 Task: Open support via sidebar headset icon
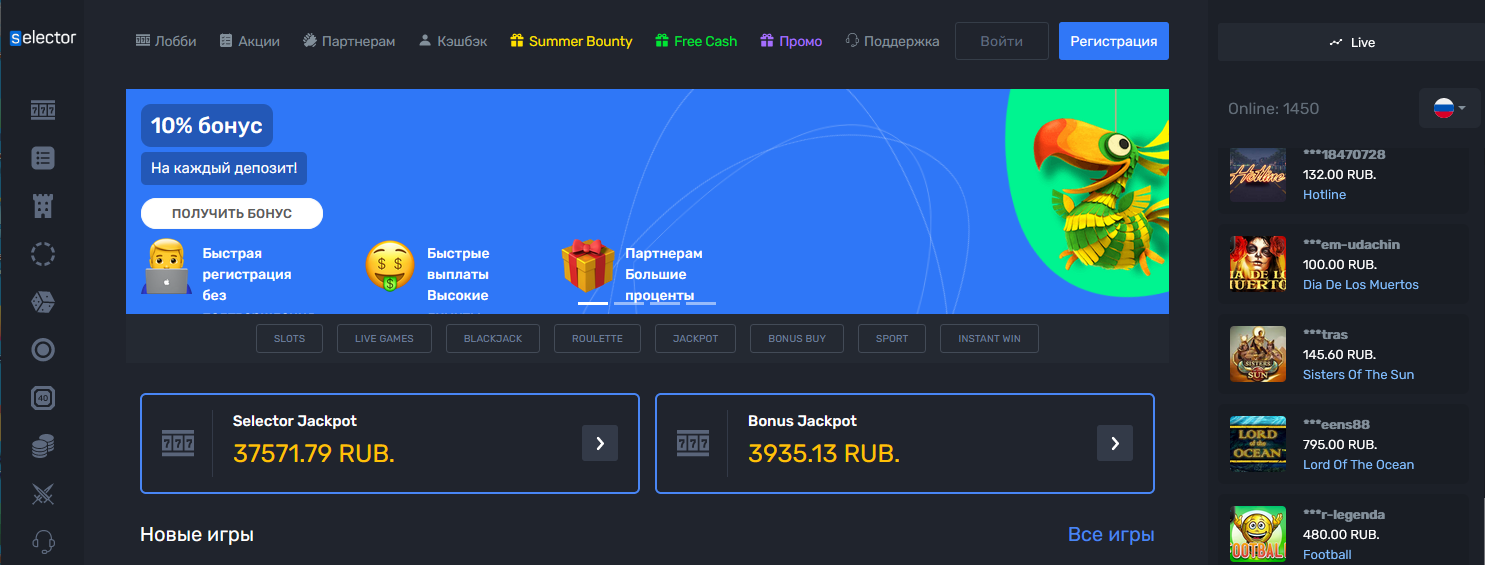pos(43,542)
